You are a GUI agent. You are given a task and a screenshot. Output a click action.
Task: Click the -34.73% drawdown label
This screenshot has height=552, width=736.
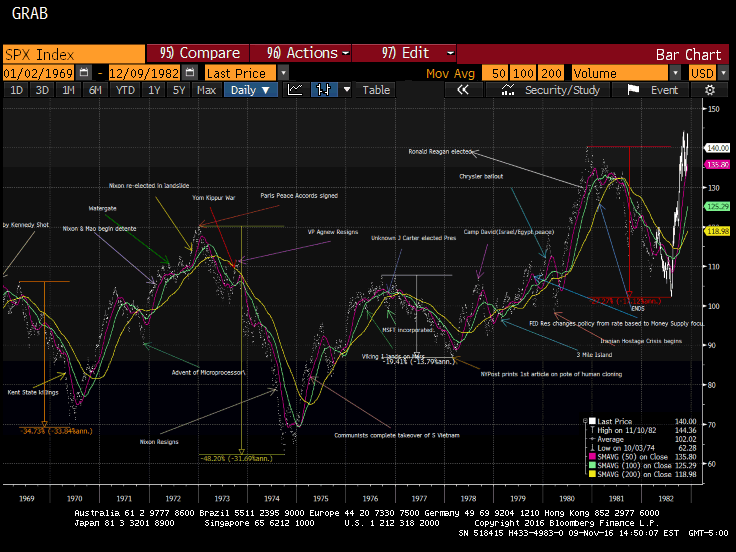pyautogui.click(x=56, y=431)
